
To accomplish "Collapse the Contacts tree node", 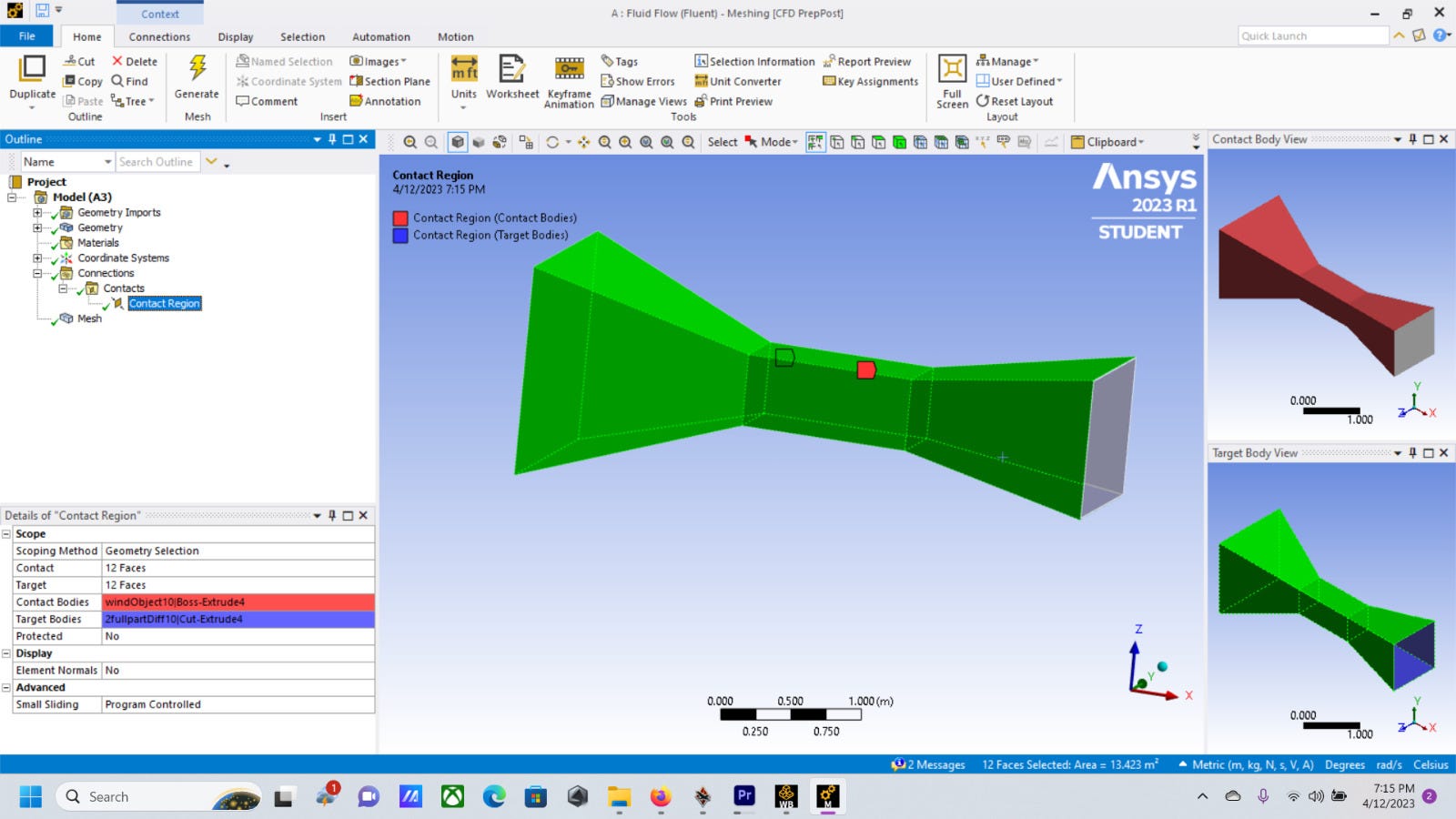I will pos(63,288).
